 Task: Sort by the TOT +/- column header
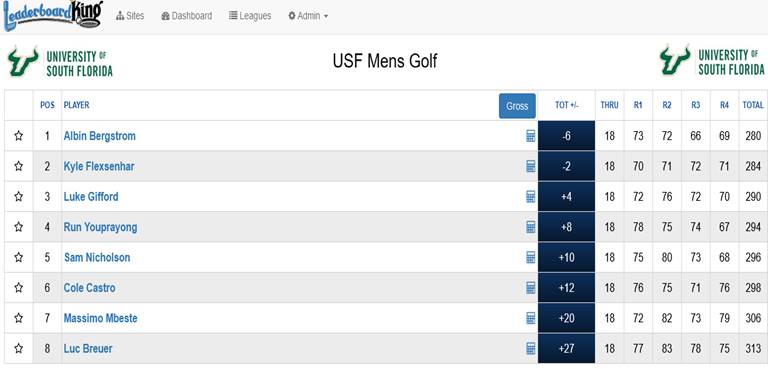pos(567,105)
